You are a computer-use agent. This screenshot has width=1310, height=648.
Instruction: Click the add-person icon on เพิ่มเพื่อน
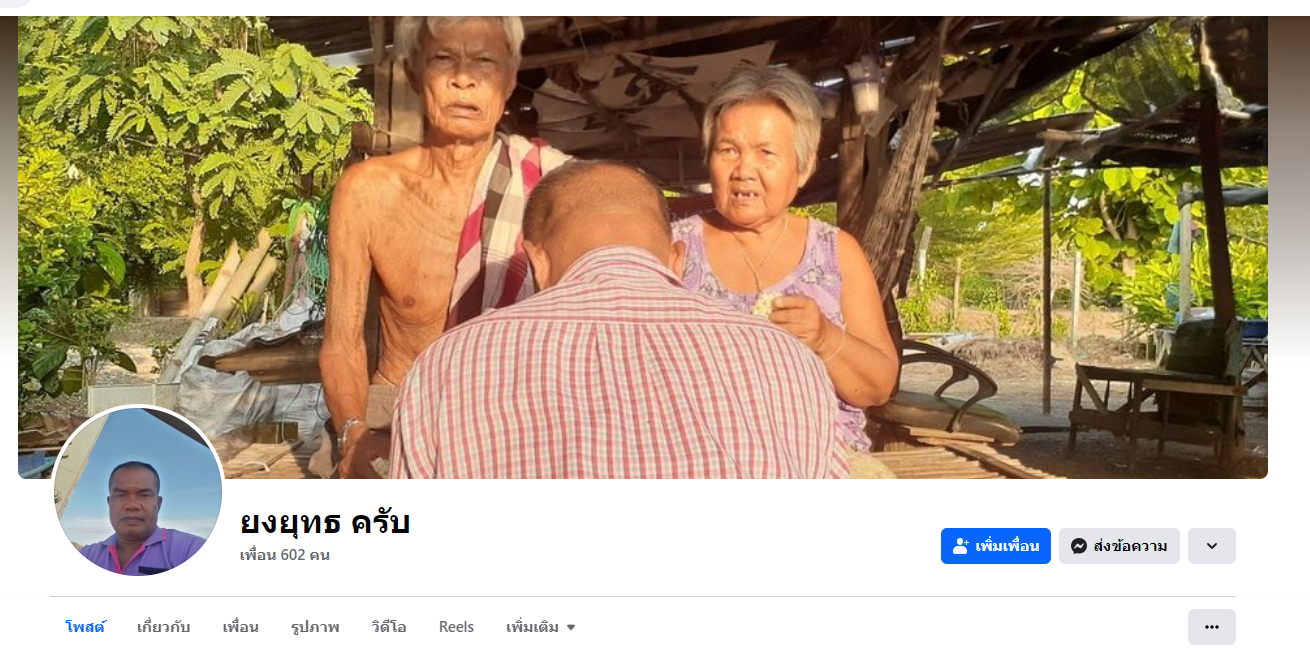[961, 546]
